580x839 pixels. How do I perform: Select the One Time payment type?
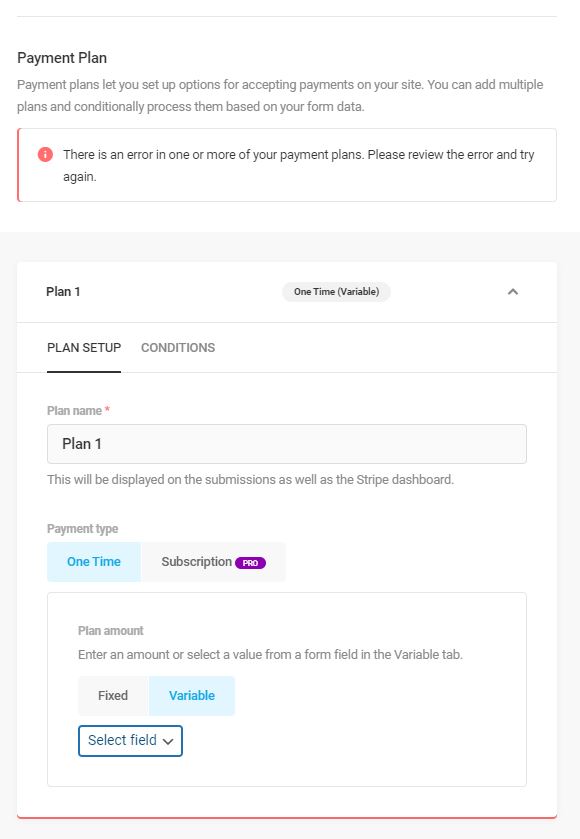pyautogui.click(x=94, y=562)
